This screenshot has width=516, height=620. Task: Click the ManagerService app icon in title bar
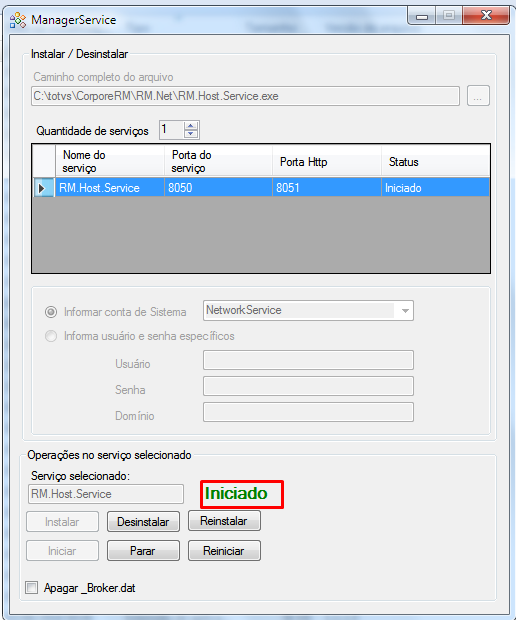pyautogui.click(x=18, y=20)
